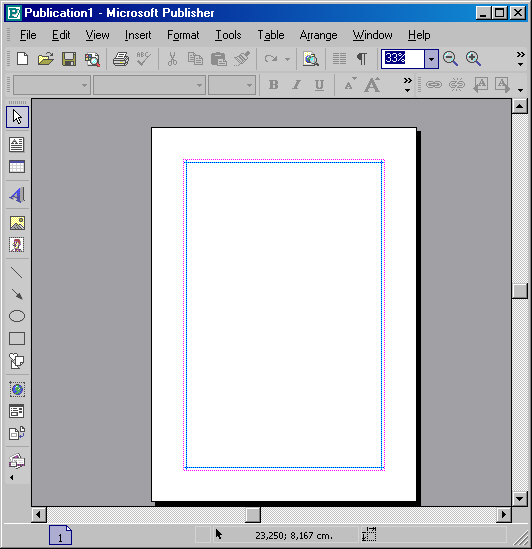The height and width of the screenshot is (549, 532).
Task: Open the font name dropdown
Action: point(149,85)
